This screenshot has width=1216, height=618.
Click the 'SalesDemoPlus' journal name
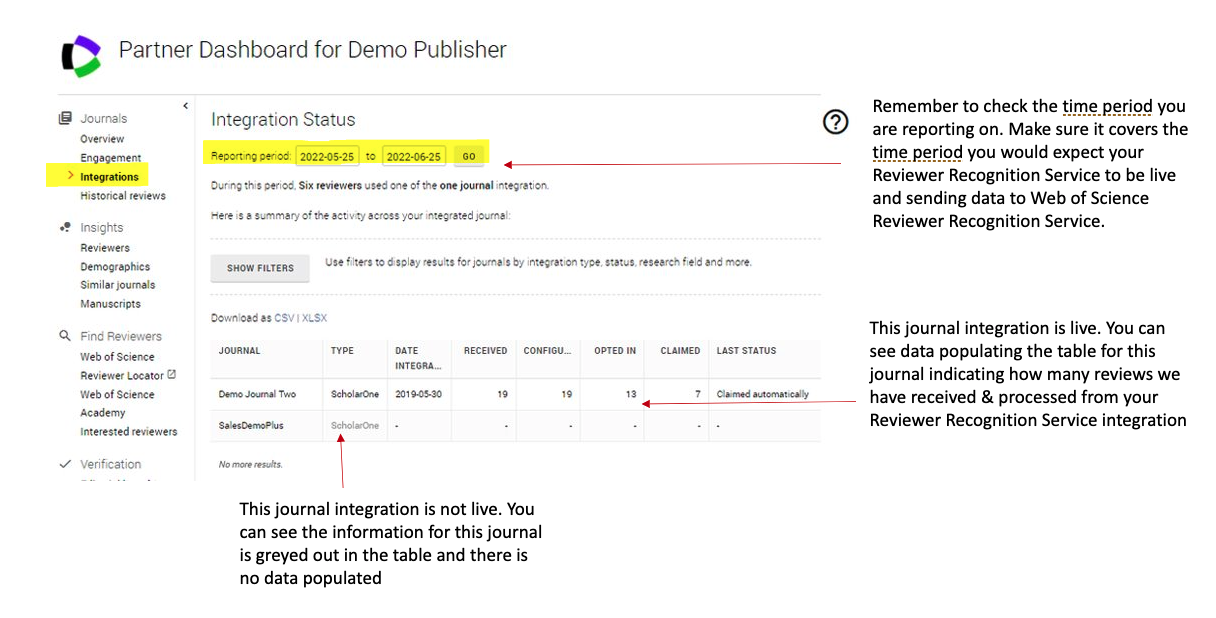(x=251, y=425)
